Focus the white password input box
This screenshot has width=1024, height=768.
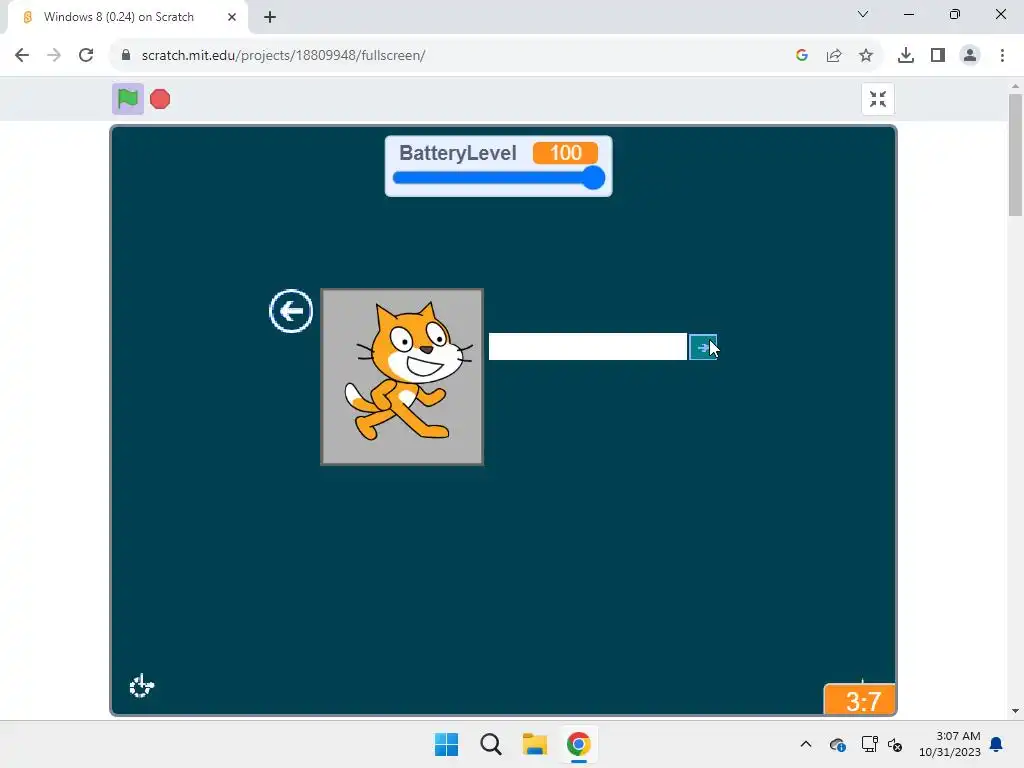588,346
